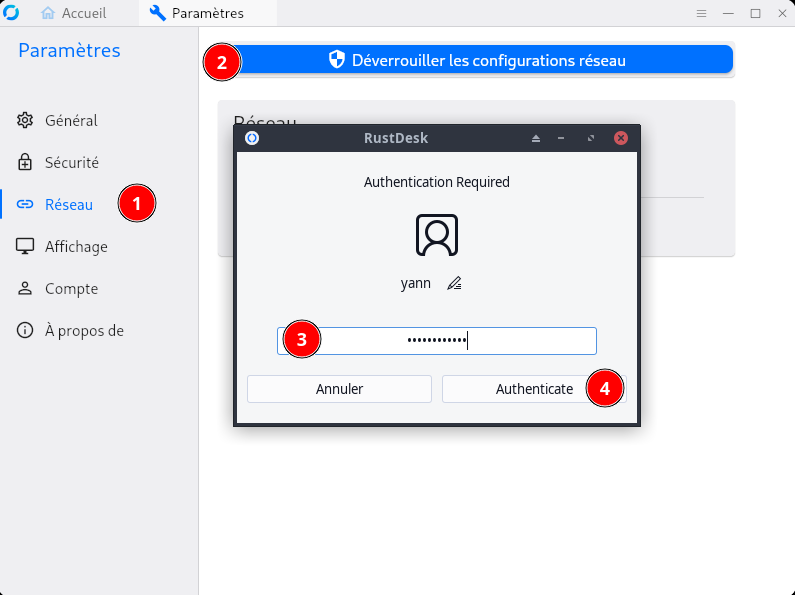
Task: Click the info icon beside À propos de
Action: 25,330
